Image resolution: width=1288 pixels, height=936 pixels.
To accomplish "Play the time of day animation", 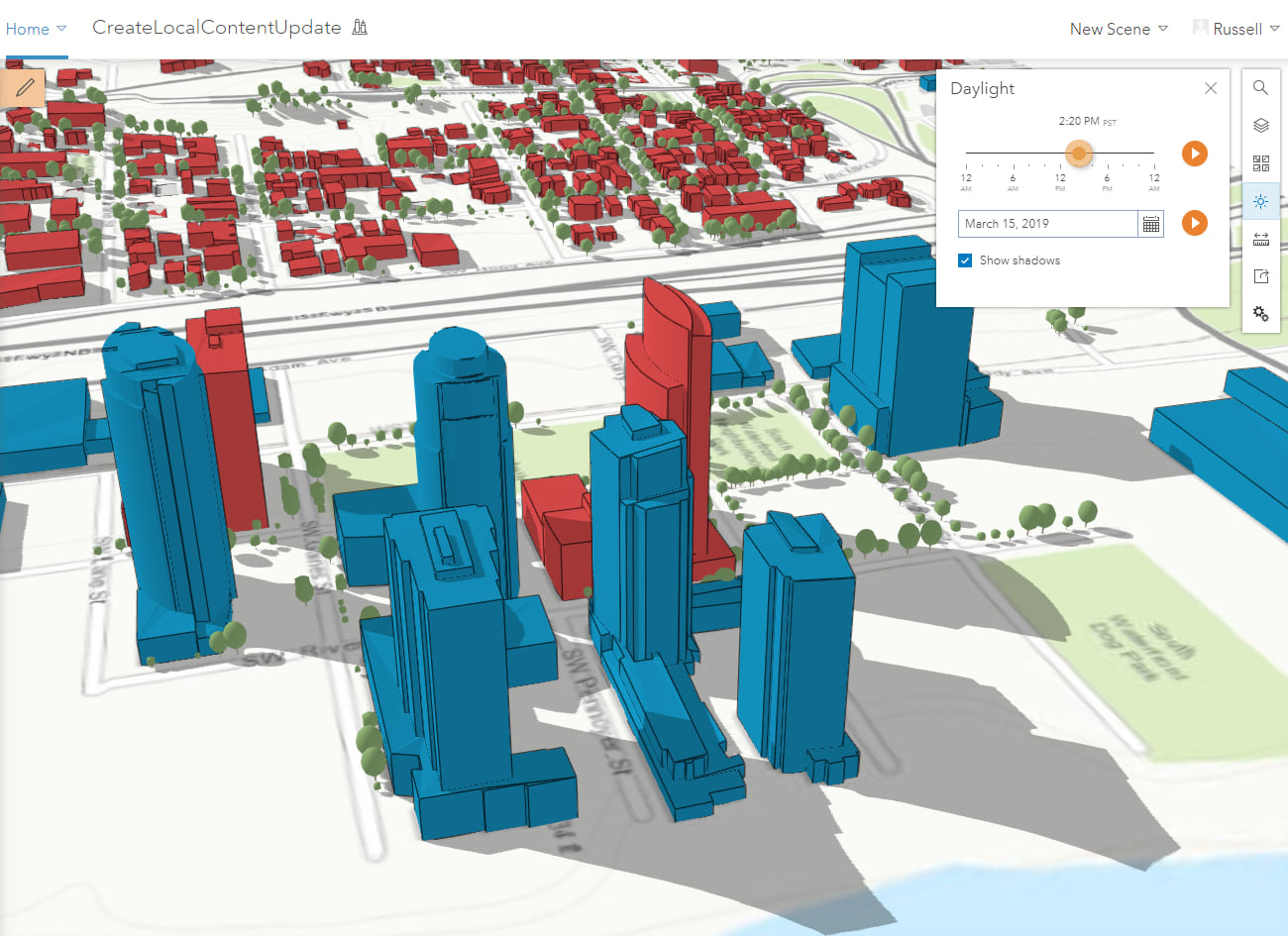I will 1195,154.
